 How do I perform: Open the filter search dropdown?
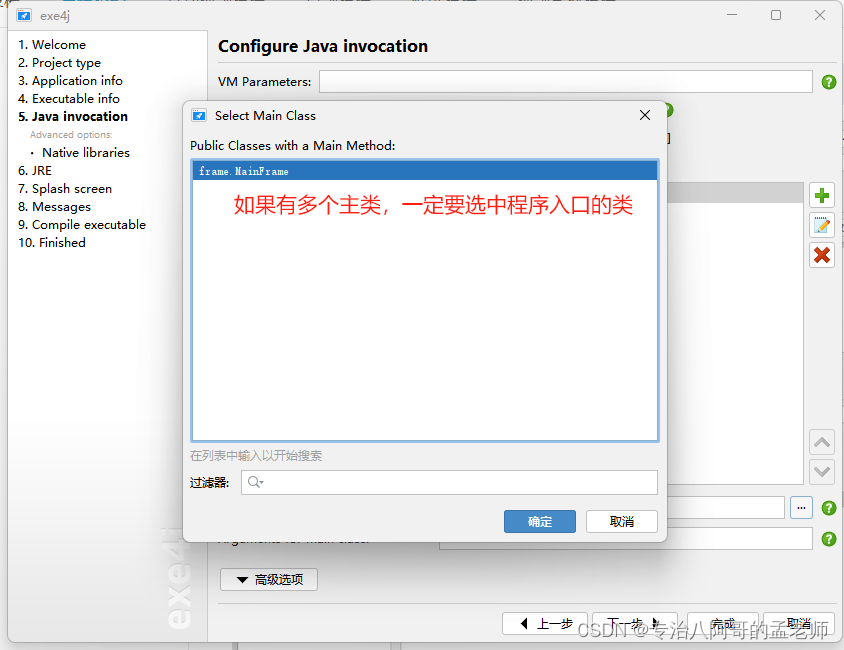pos(260,482)
